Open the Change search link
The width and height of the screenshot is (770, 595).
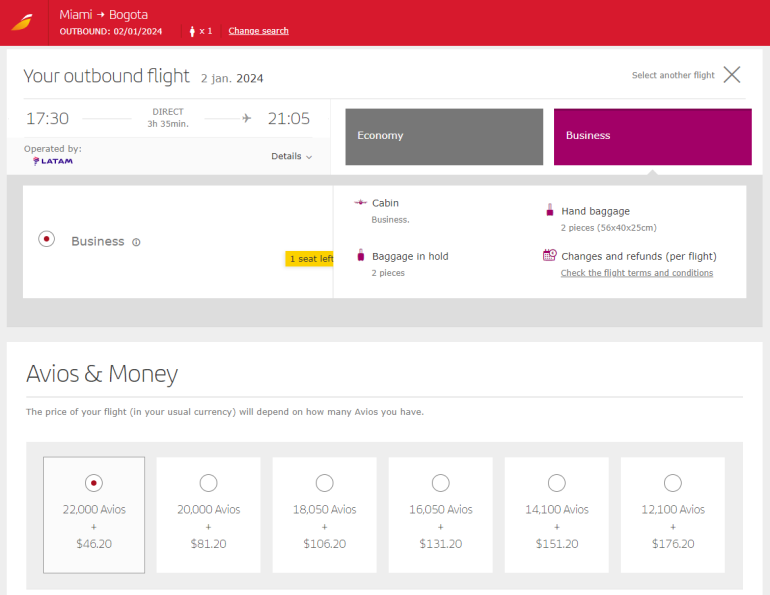click(x=258, y=31)
